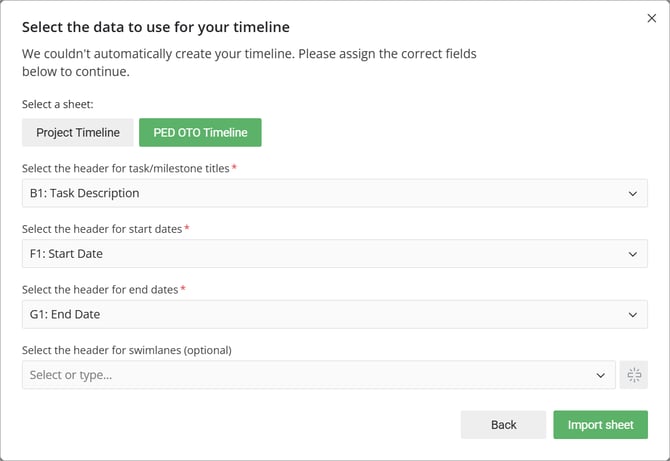The image size is (670, 461).
Task: Click the 'B1: Task Description' selected value
Action: (x=85, y=193)
